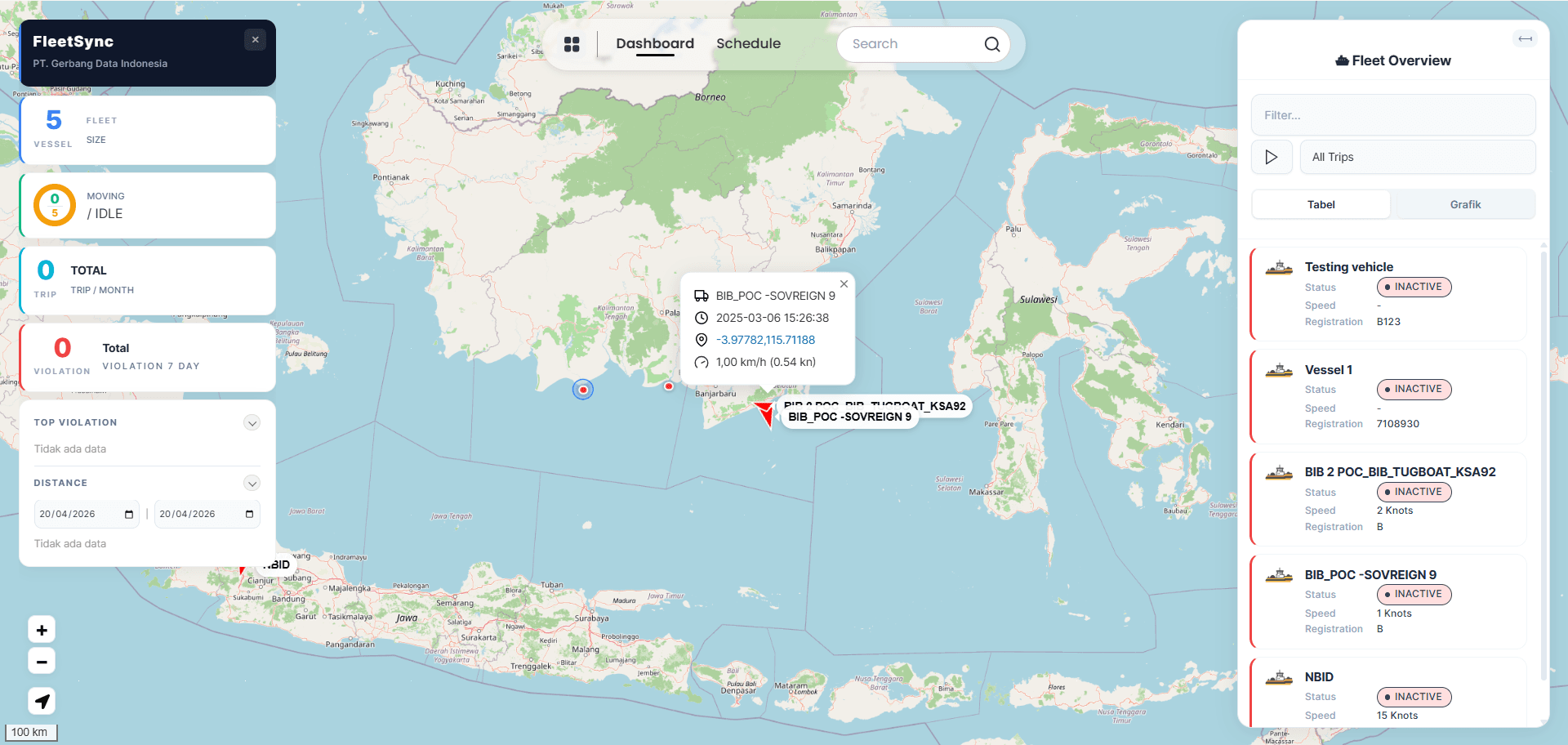Open the Schedule tab
Image resolution: width=1568 pixels, height=745 pixels.
point(748,44)
